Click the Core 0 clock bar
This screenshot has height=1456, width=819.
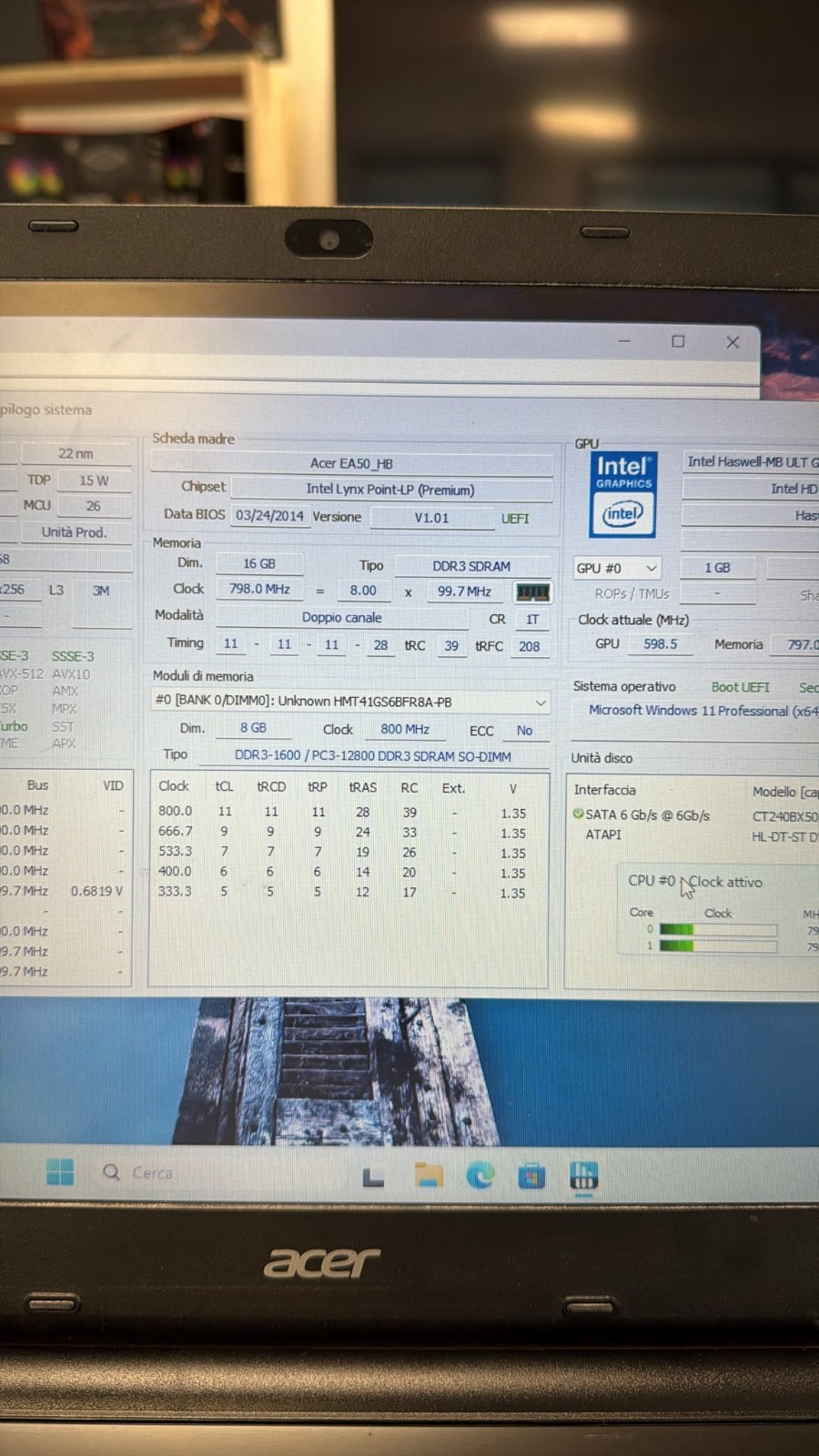click(x=718, y=929)
